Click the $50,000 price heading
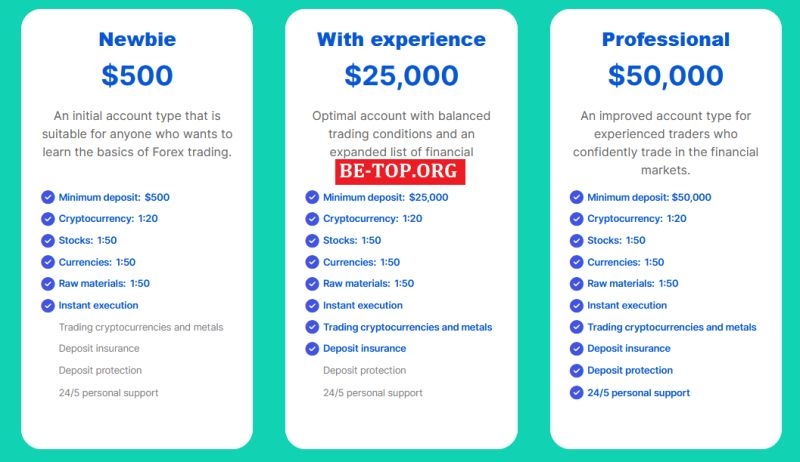 point(665,75)
